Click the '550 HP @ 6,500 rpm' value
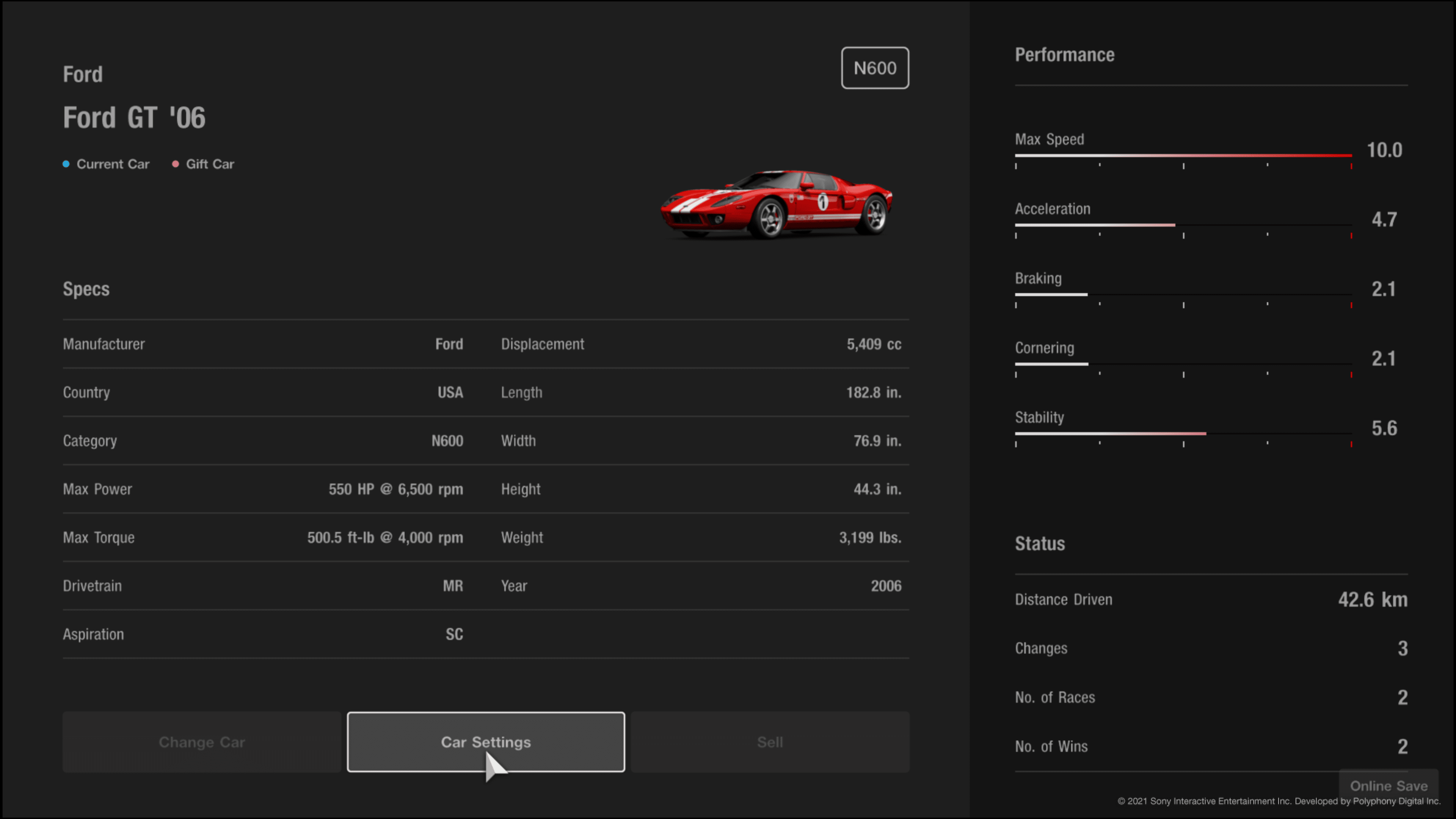The width and height of the screenshot is (1456, 819). tap(395, 489)
